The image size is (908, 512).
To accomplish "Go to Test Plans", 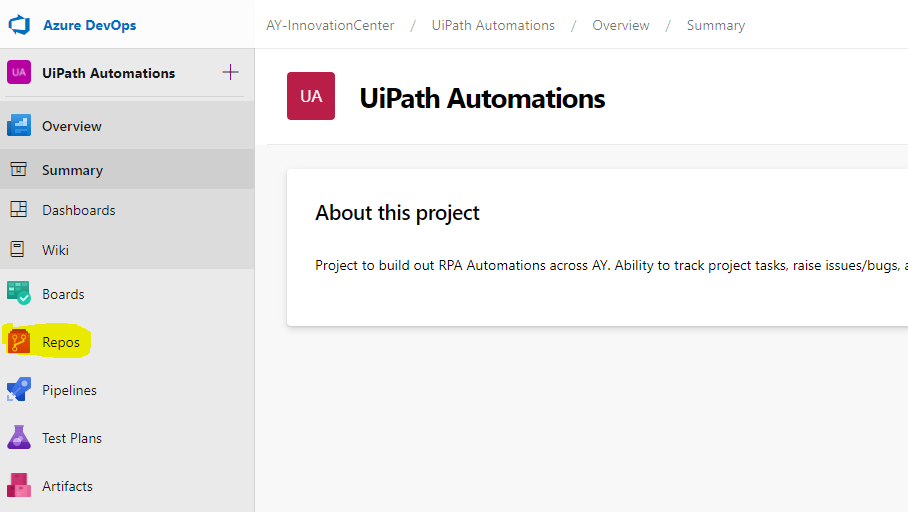I will [72, 438].
